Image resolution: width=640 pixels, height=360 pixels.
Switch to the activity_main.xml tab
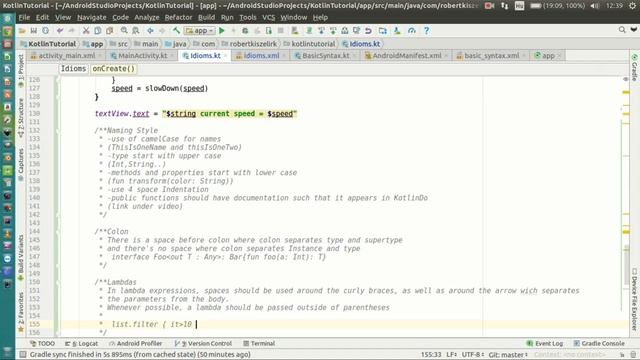tap(67, 56)
